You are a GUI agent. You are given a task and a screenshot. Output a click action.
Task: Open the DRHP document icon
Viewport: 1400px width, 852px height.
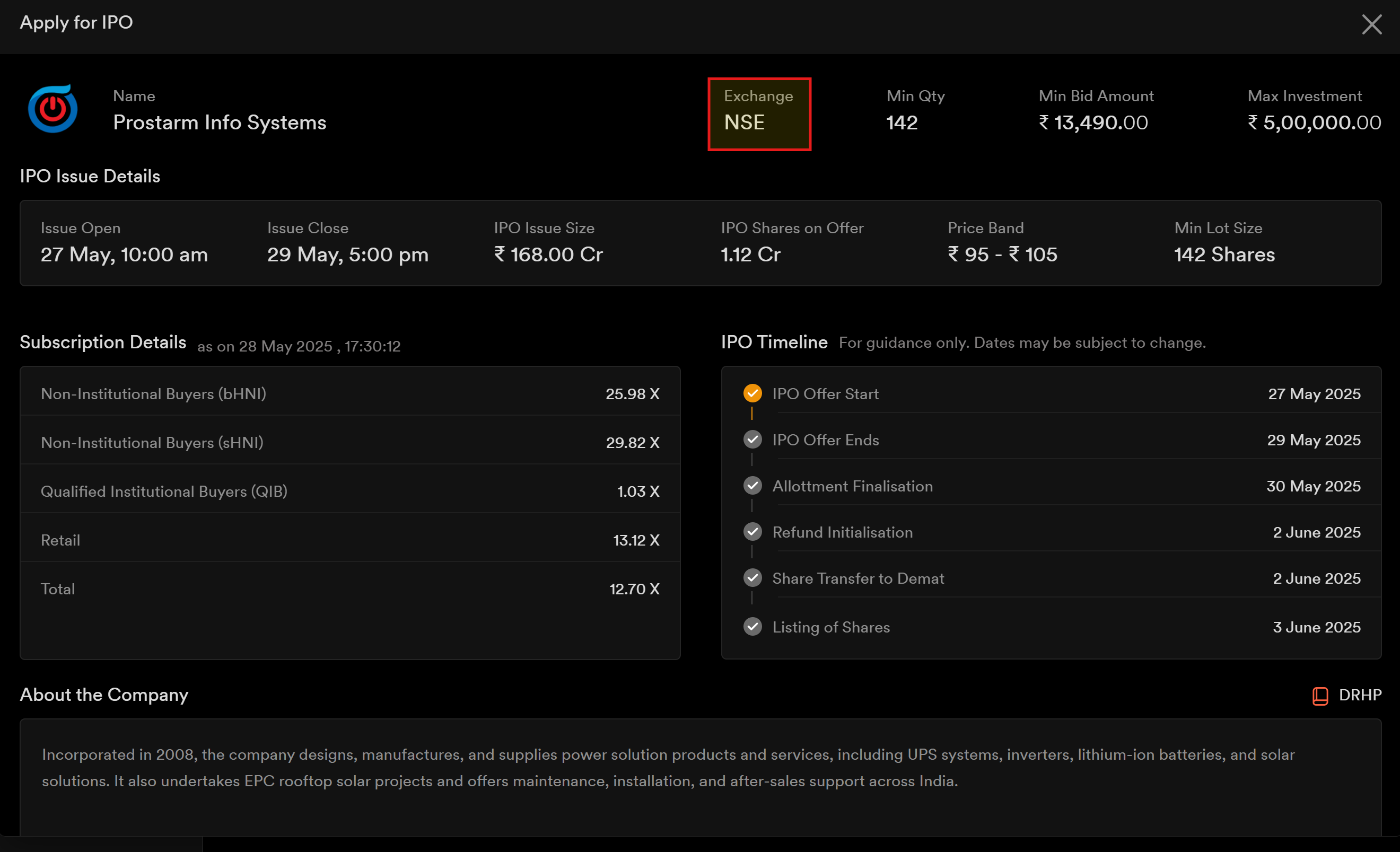pos(1320,696)
